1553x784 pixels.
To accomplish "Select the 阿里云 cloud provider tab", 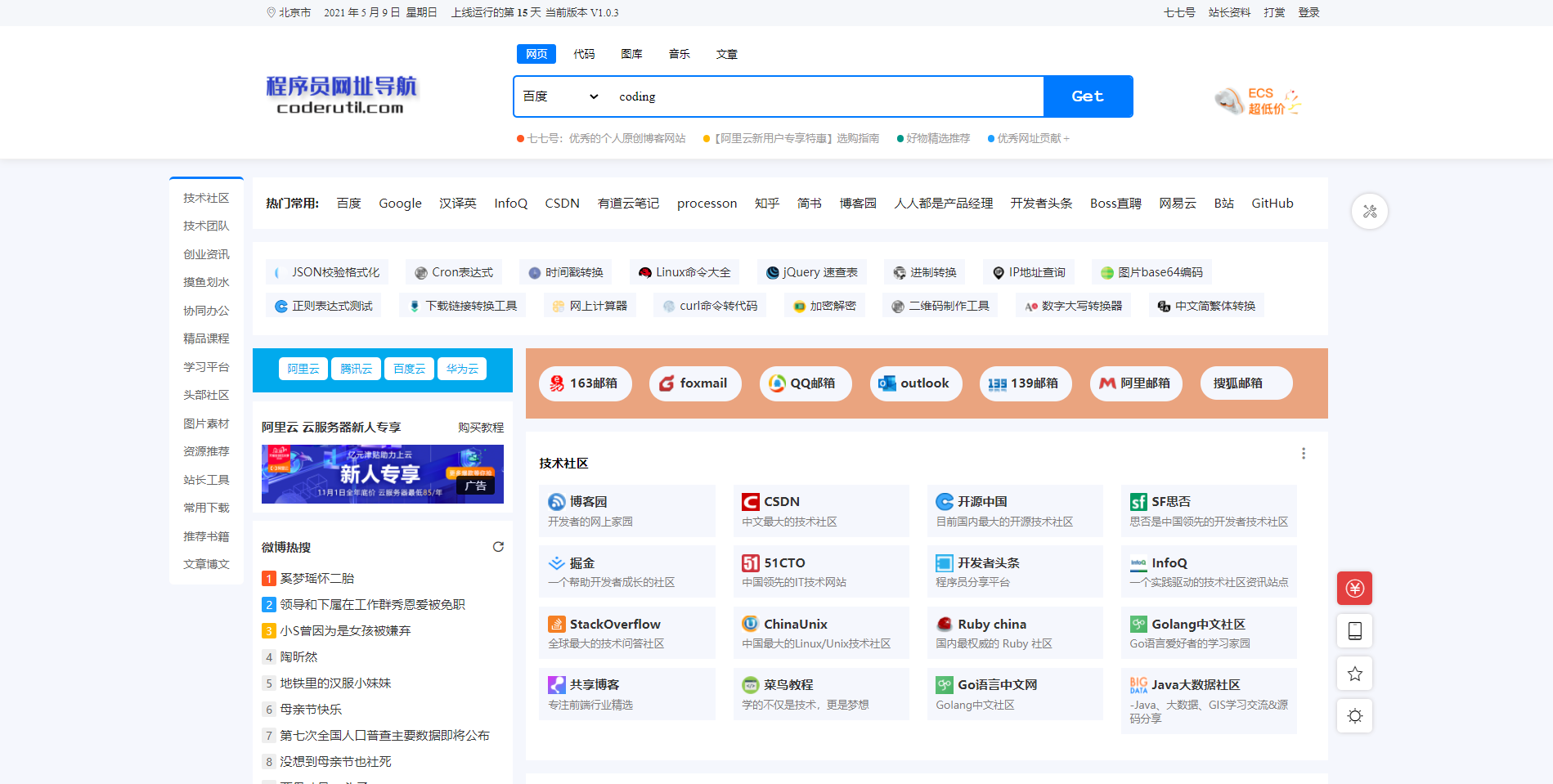I will (302, 368).
